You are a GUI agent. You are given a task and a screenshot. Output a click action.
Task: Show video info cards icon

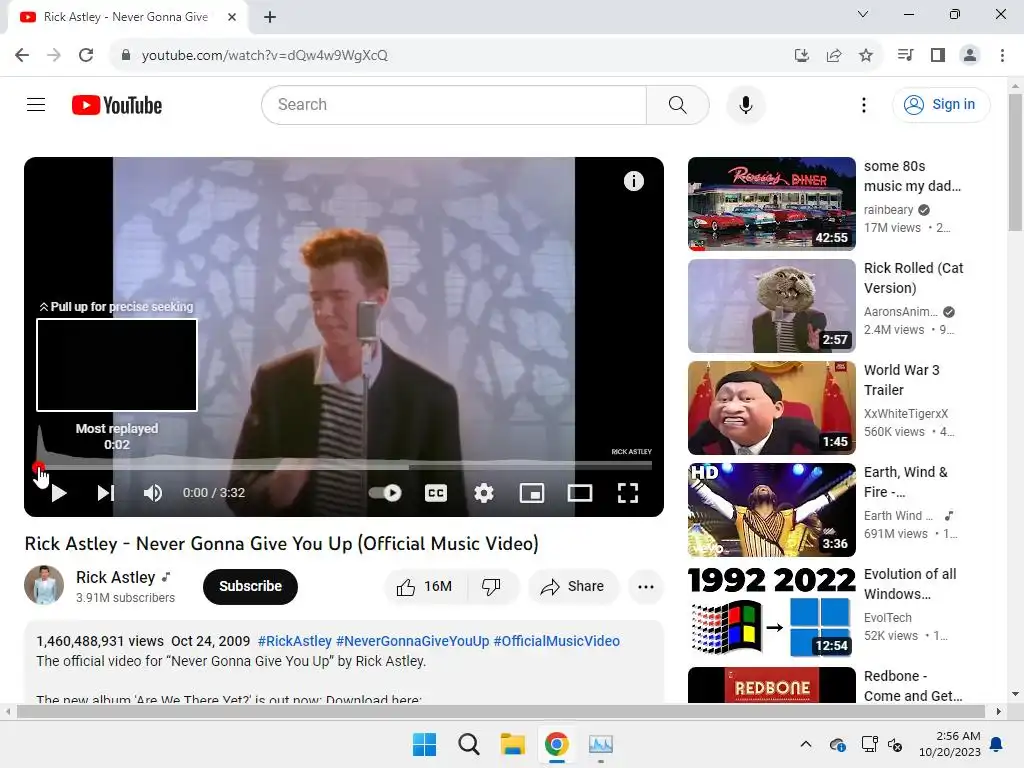(x=633, y=181)
